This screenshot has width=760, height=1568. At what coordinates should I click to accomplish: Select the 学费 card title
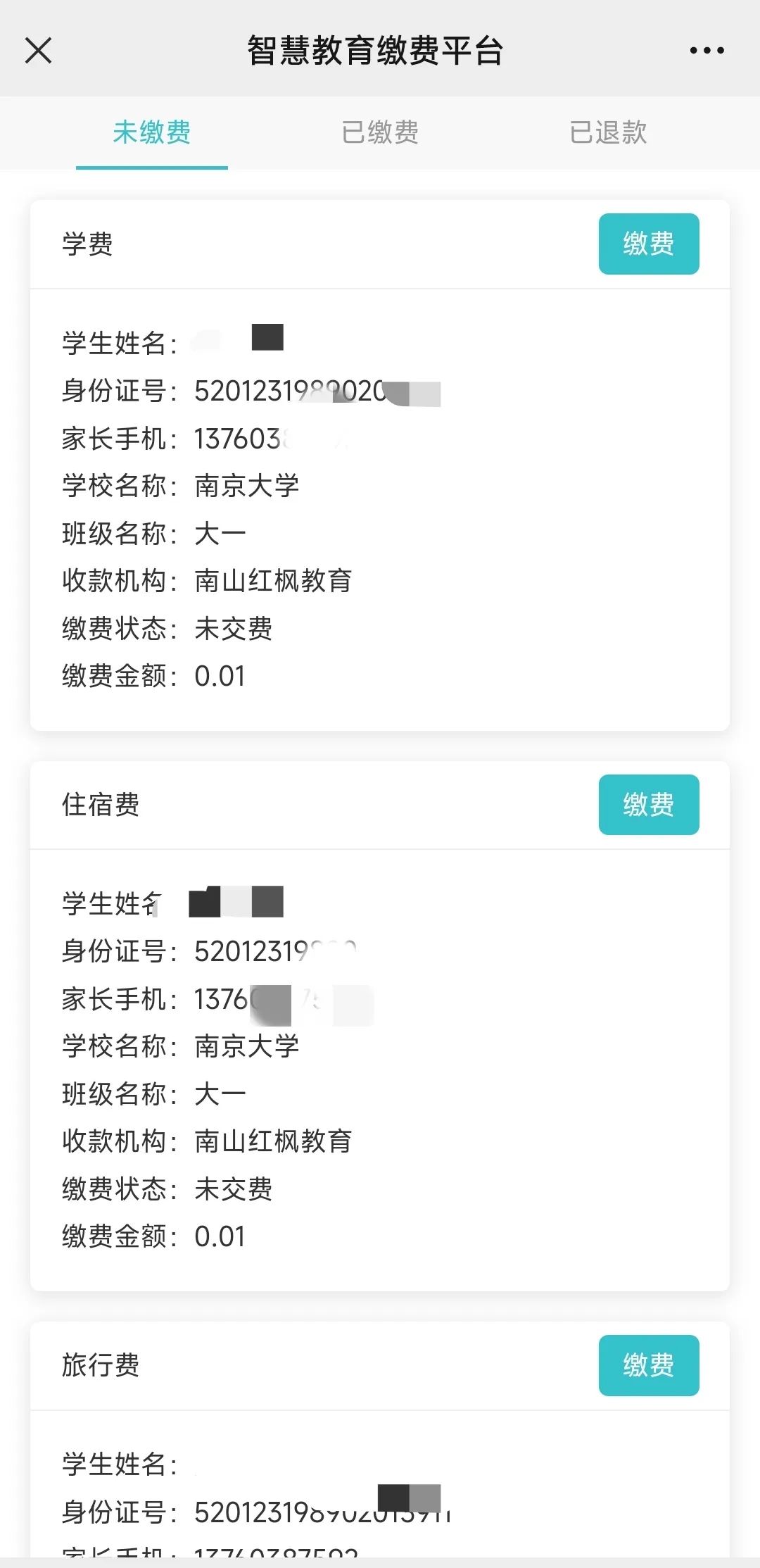pyautogui.click(x=87, y=244)
